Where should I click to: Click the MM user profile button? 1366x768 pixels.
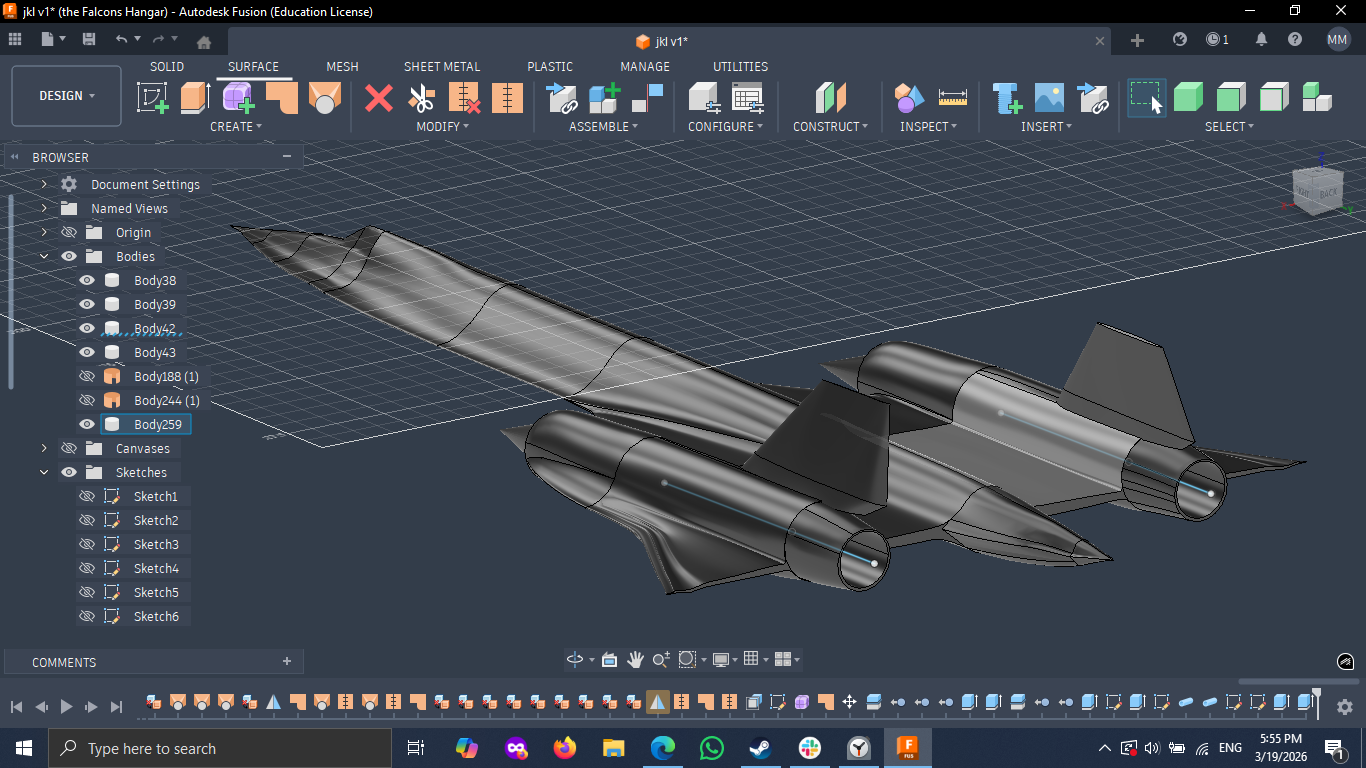coord(1338,39)
